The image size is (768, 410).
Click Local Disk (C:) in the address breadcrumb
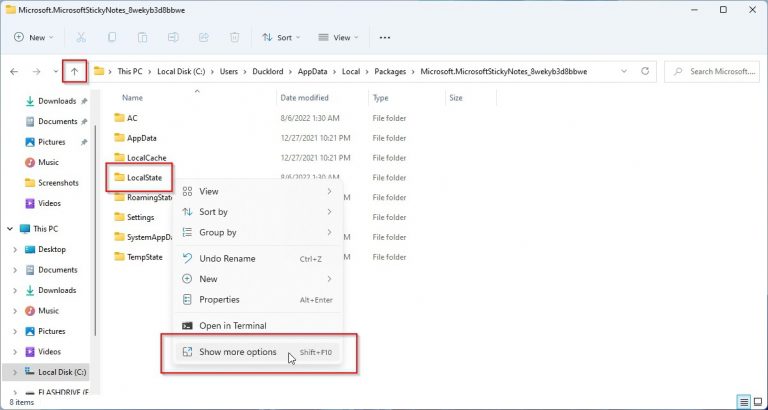[x=181, y=72]
